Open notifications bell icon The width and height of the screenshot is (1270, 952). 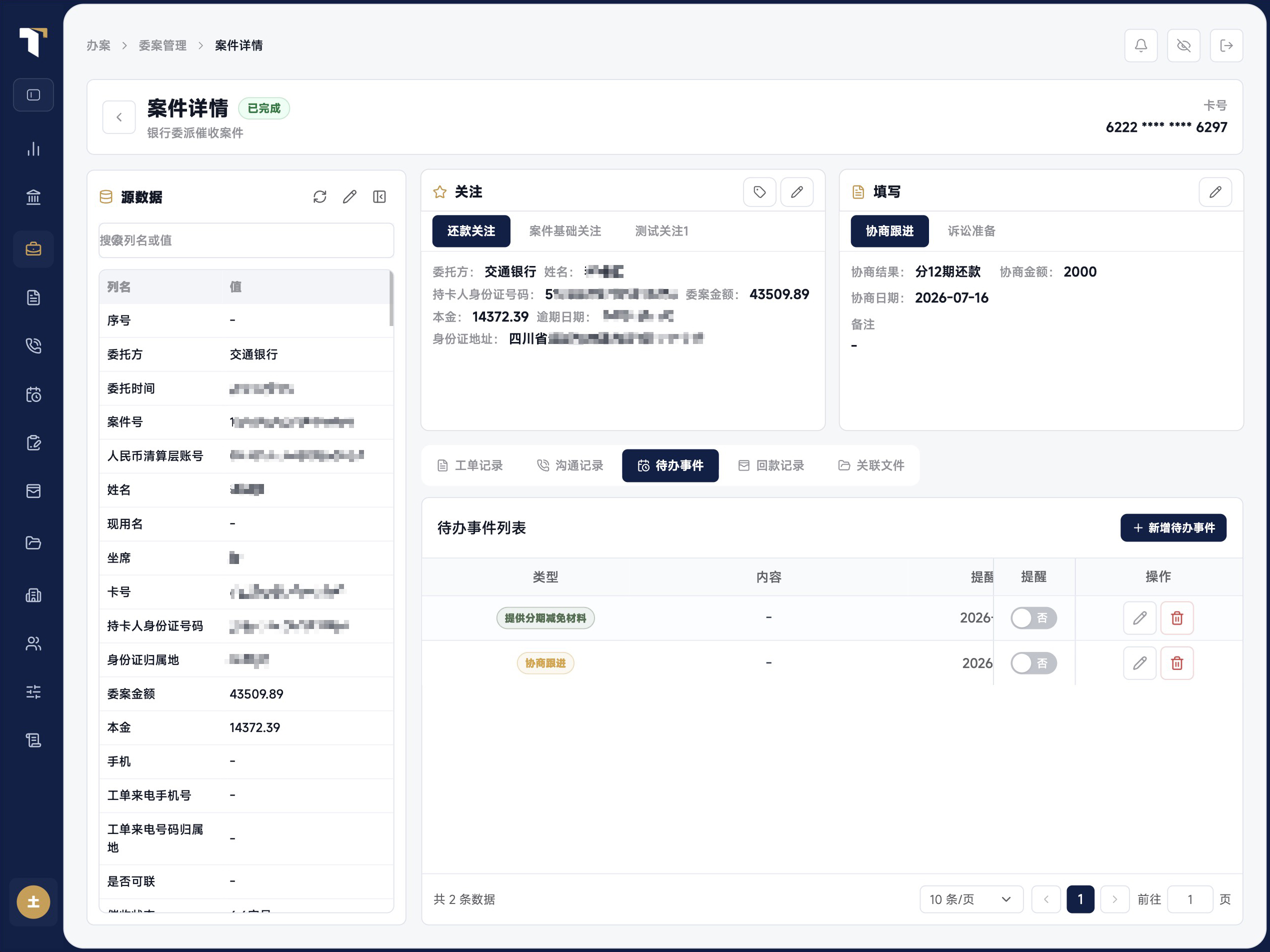point(1141,45)
